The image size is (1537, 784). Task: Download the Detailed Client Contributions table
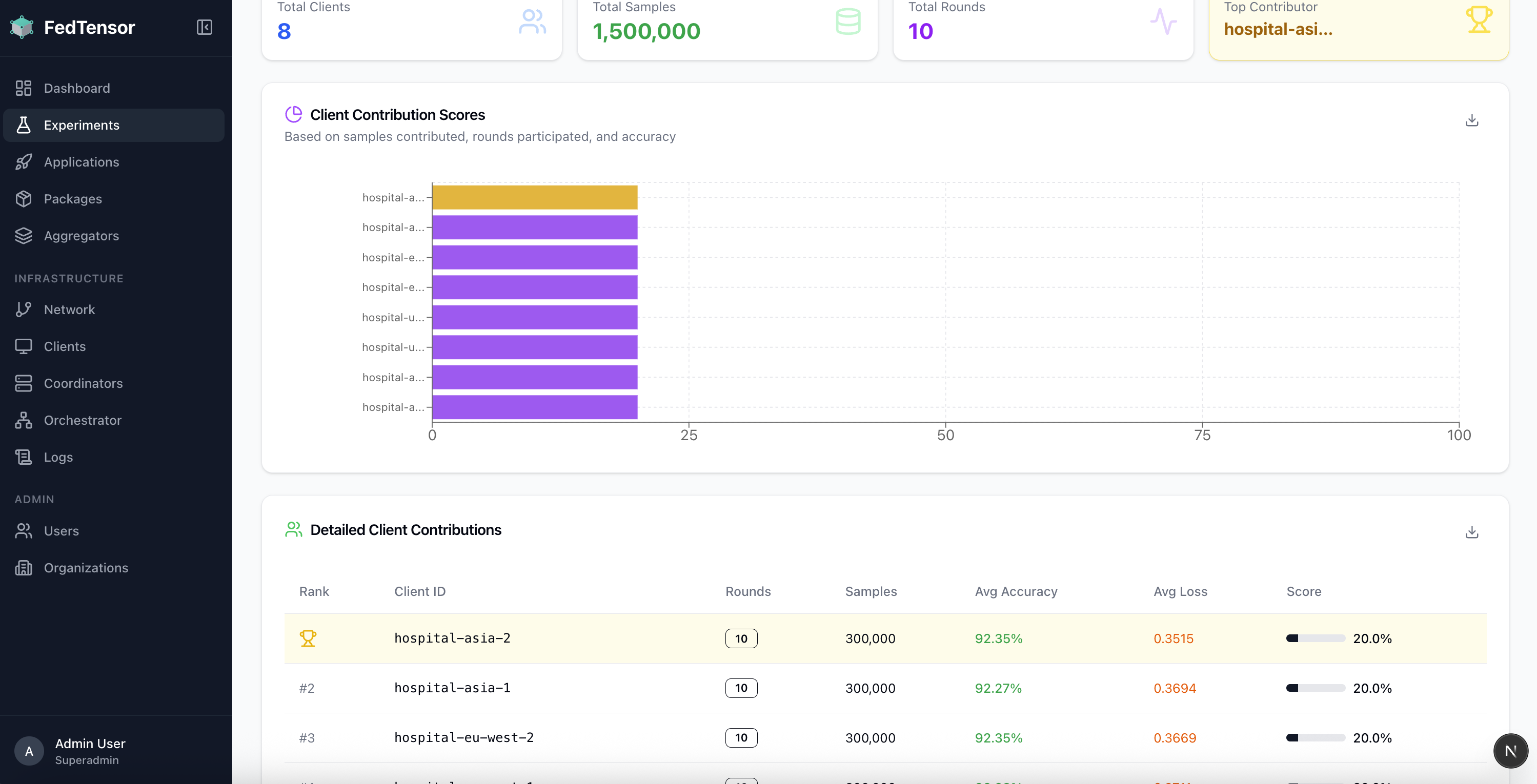1471,532
